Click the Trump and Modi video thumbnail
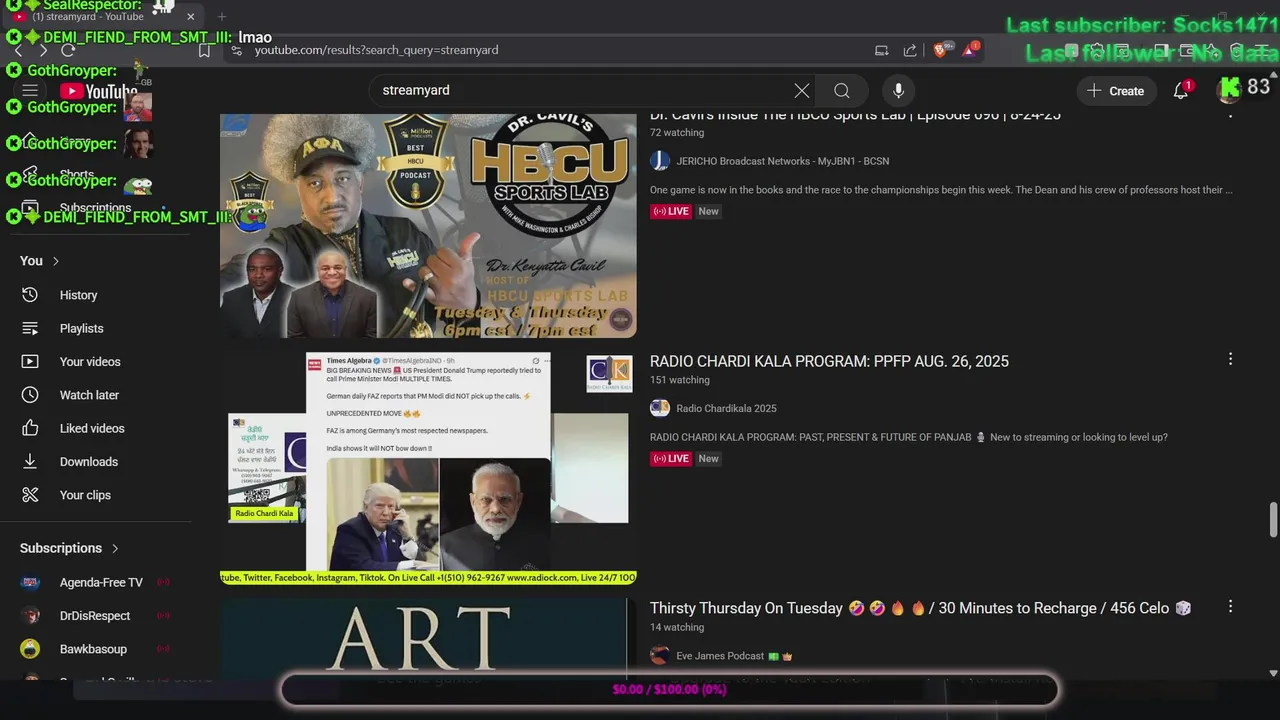This screenshot has height=720, width=1280. (x=428, y=468)
